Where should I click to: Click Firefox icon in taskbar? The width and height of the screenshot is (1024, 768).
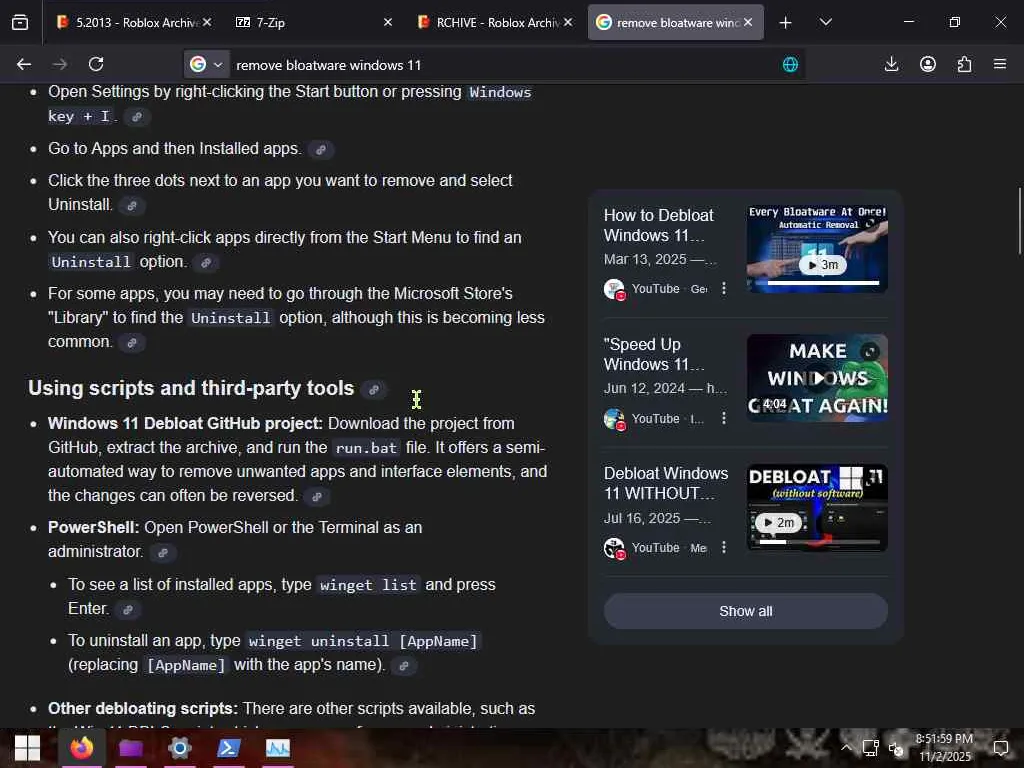click(x=82, y=748)
